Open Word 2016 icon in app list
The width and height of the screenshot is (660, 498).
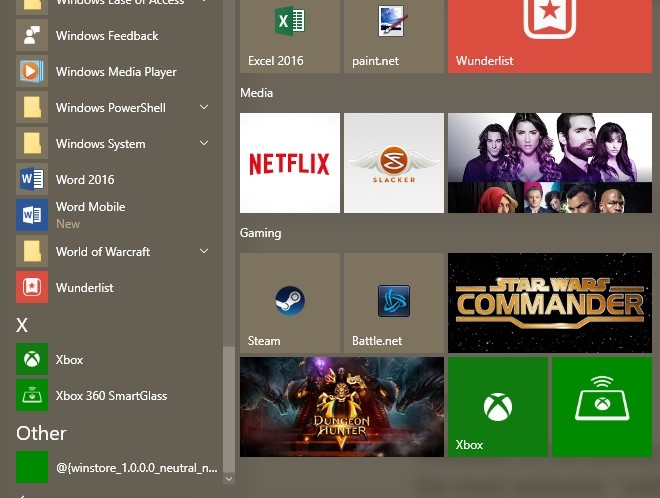[x=32, y=179]
